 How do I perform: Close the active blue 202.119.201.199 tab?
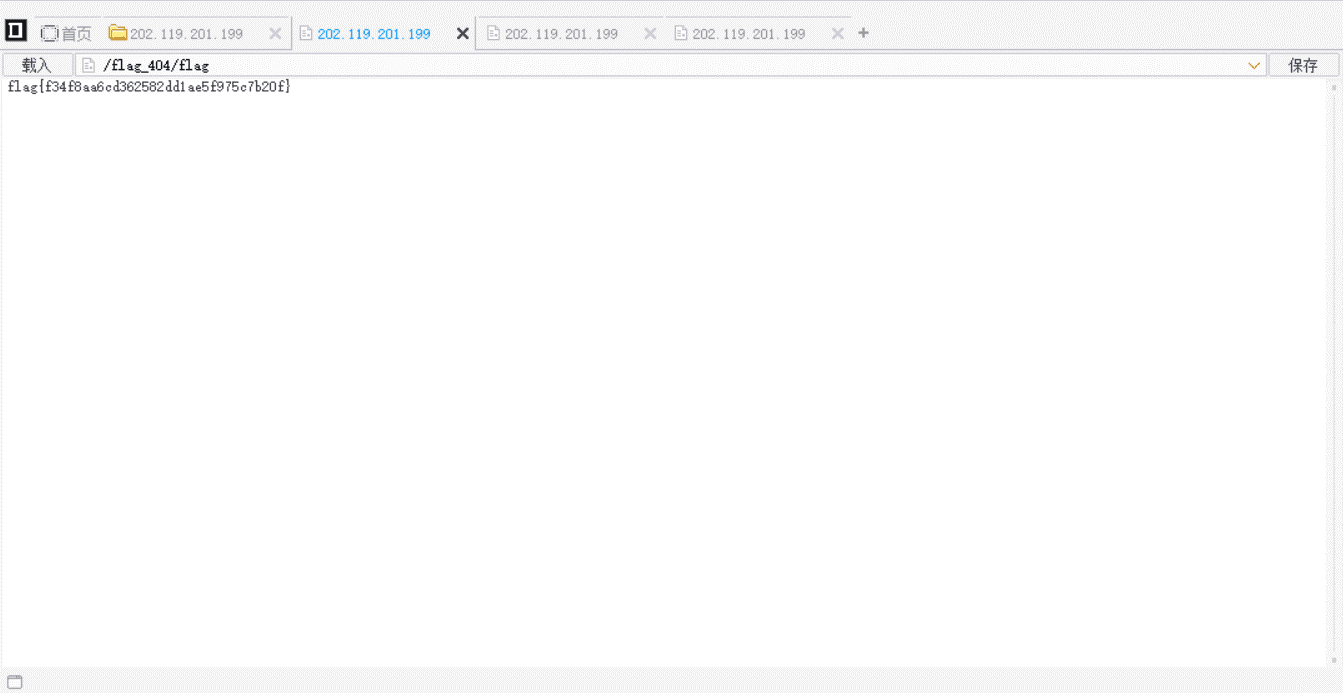pos(463,33)
